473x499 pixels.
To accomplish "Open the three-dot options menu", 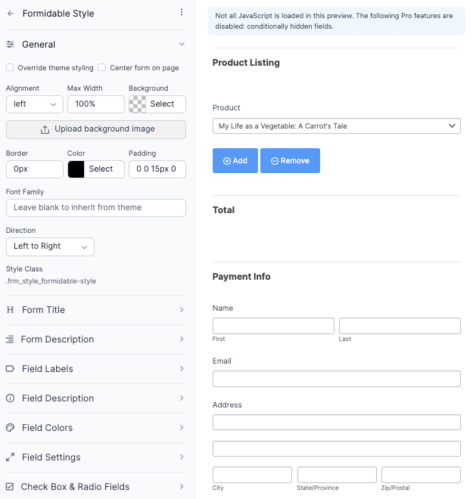I will click(181, 12).
